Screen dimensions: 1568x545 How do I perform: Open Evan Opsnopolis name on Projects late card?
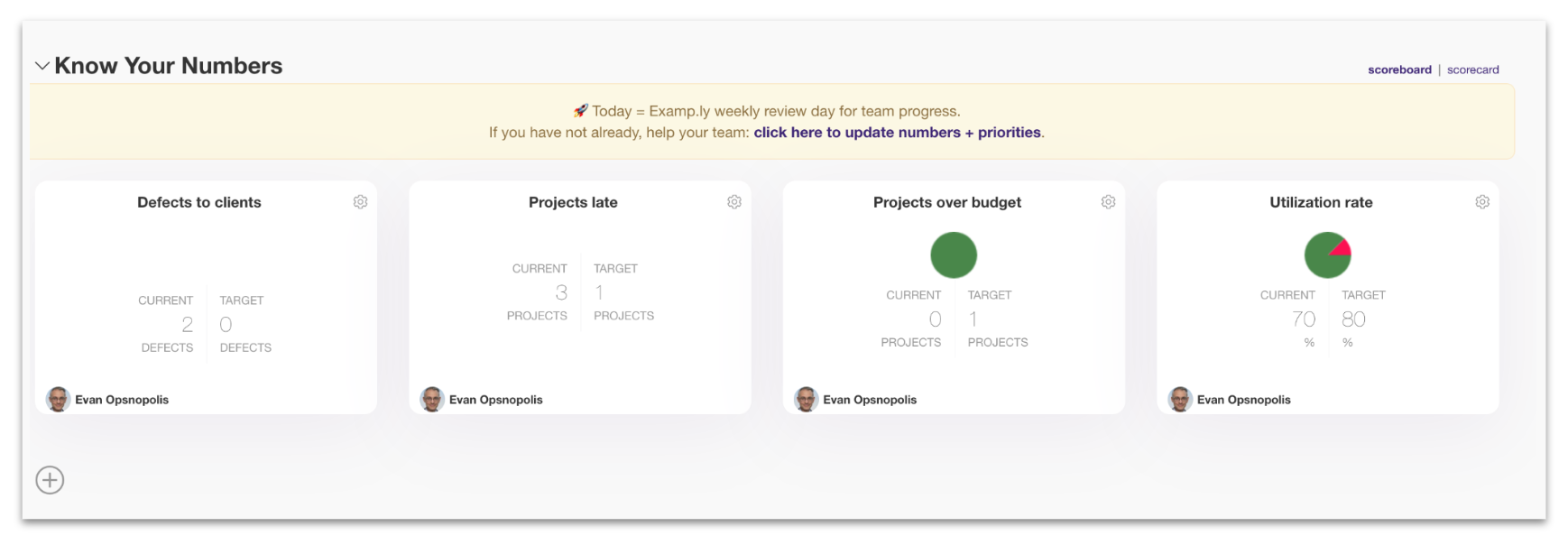(x=495, y=400)
